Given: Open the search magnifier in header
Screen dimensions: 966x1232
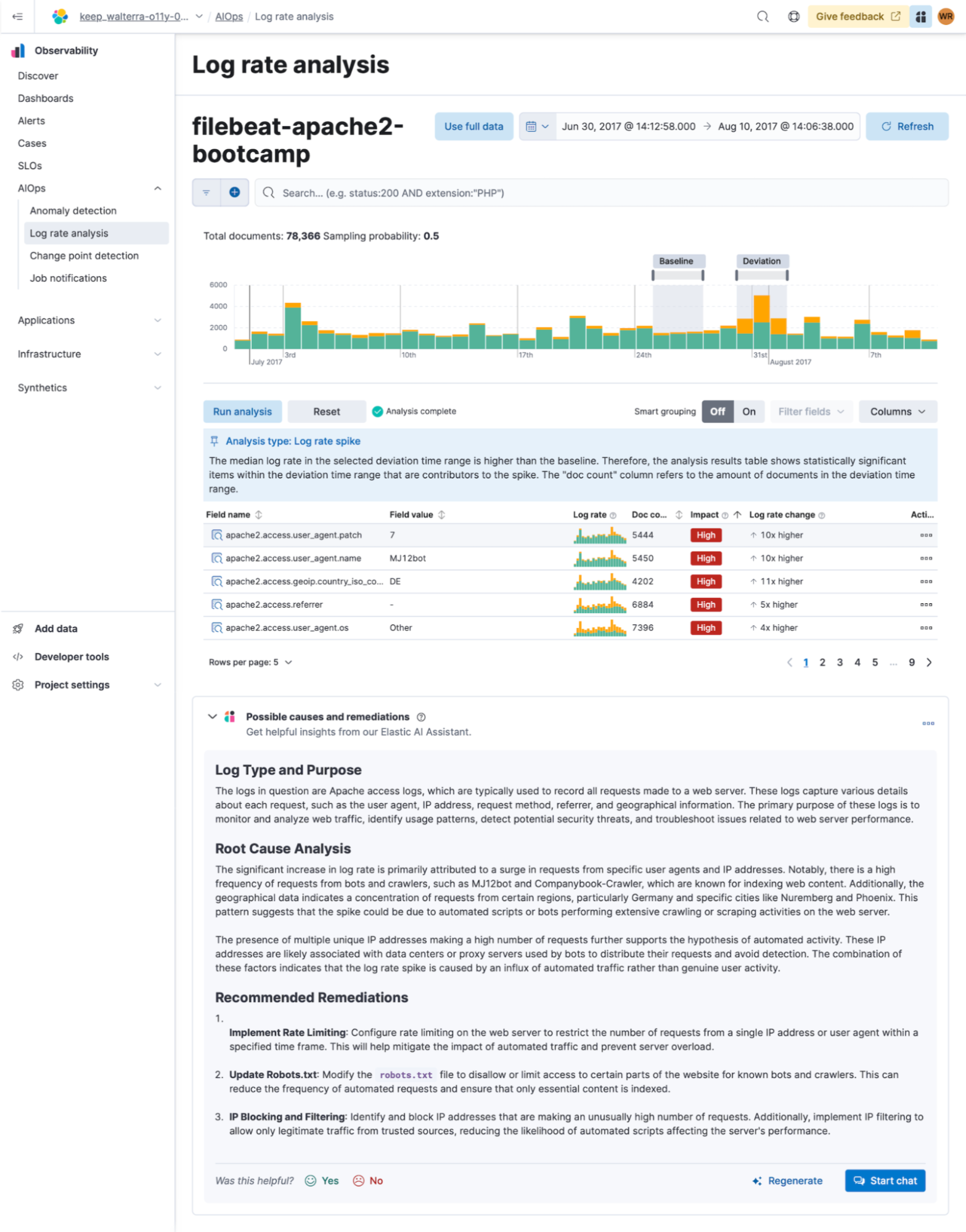Looking at the screenshot, I should 763,17.
